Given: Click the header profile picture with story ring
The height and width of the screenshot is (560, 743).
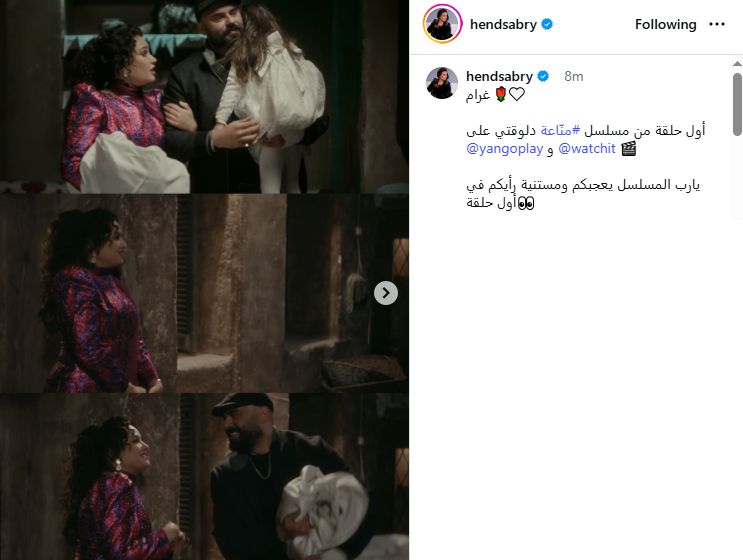Looking at the screenshot, I should (x=442, y=24).
